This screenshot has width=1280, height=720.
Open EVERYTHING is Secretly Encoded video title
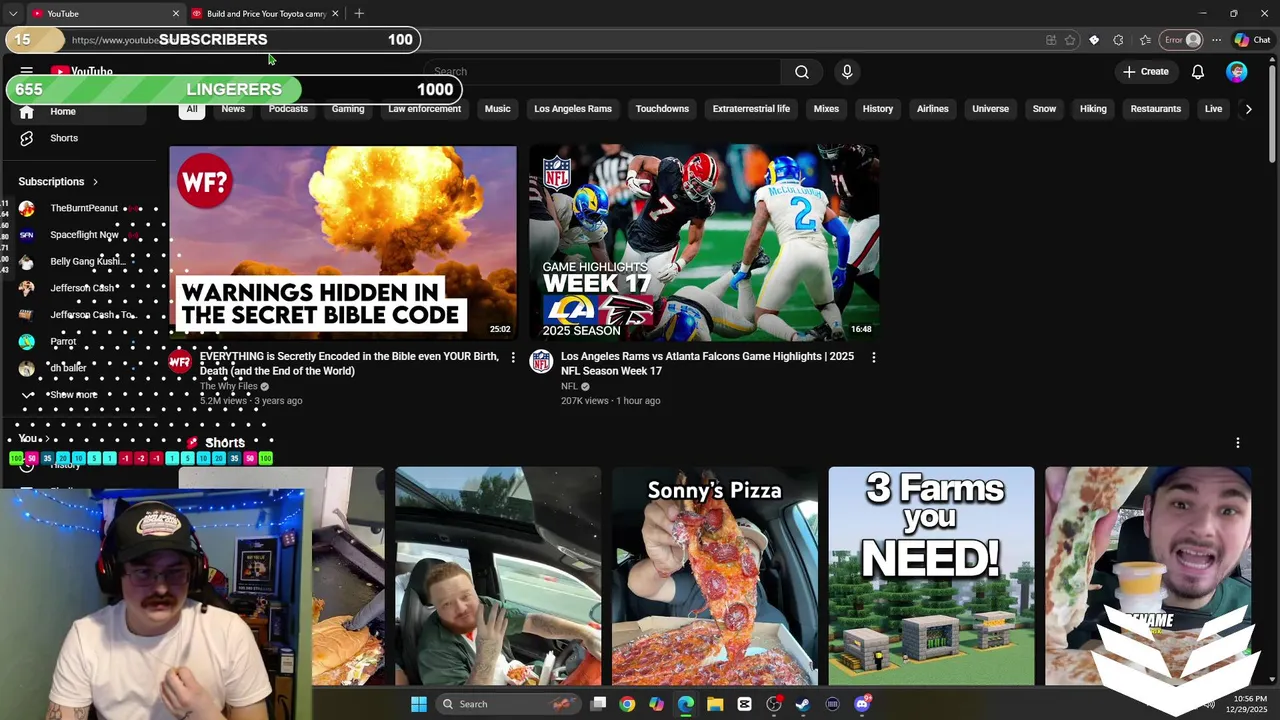coord(349,363)
